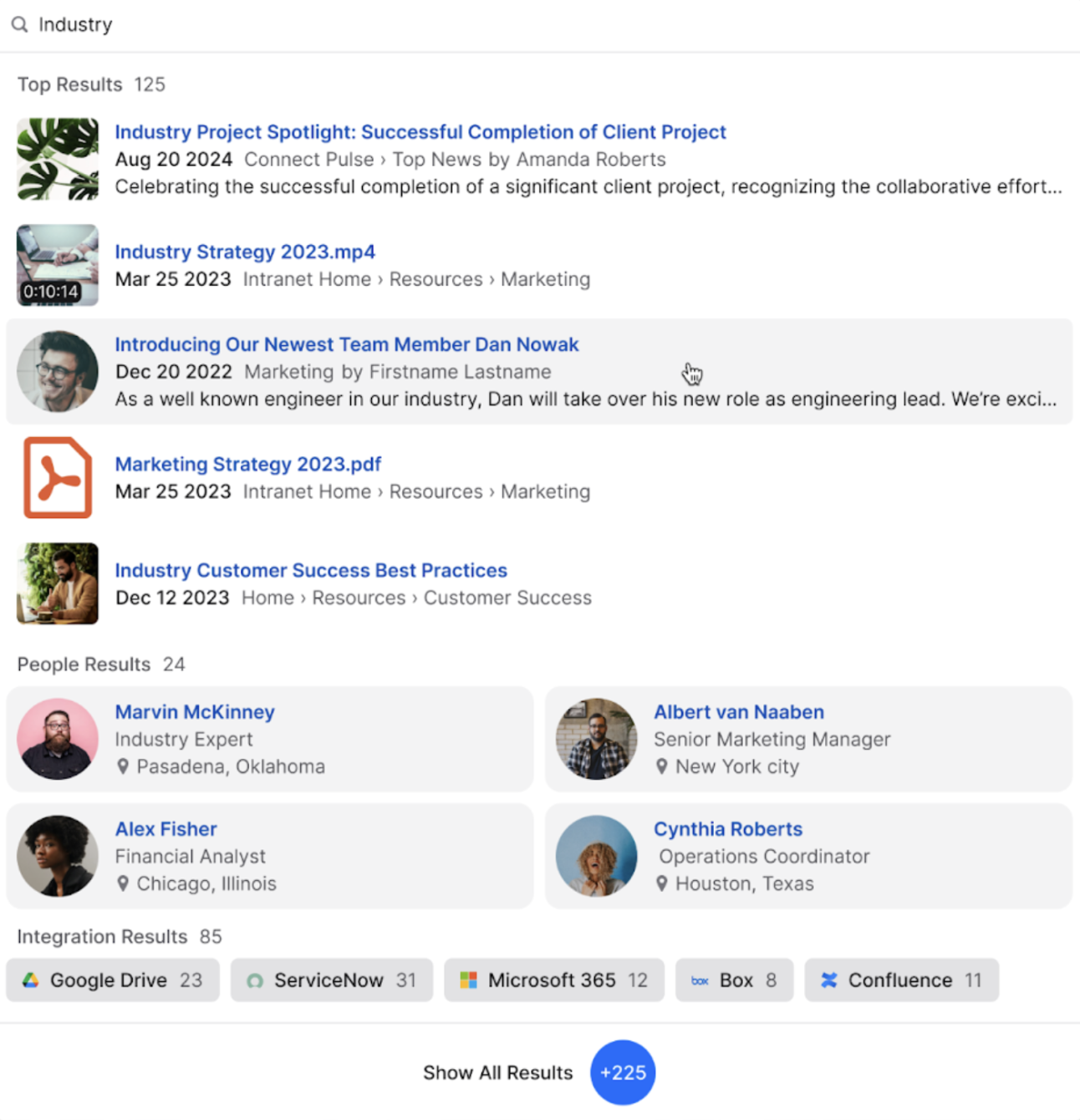Open the Confluence integration results
The width and height of the screenshot is (1080, 1120).
pyautogui.click(x=901, y=980)
